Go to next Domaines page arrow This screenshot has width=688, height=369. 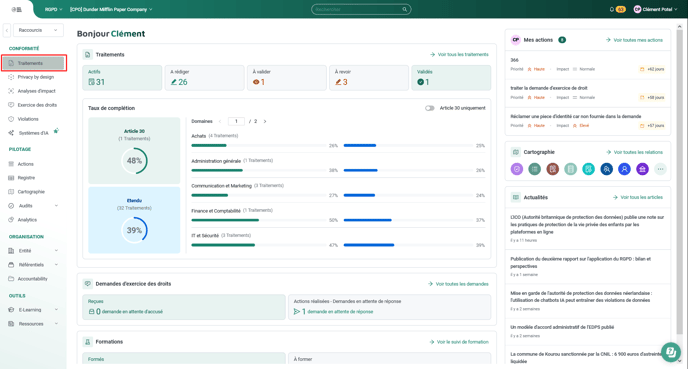click(265, 122)
